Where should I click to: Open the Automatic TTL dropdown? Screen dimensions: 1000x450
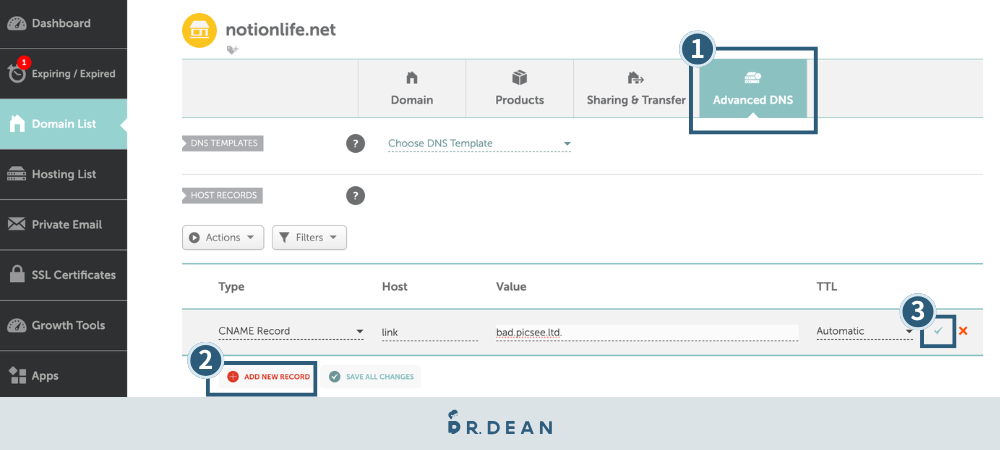coord(865,331)
